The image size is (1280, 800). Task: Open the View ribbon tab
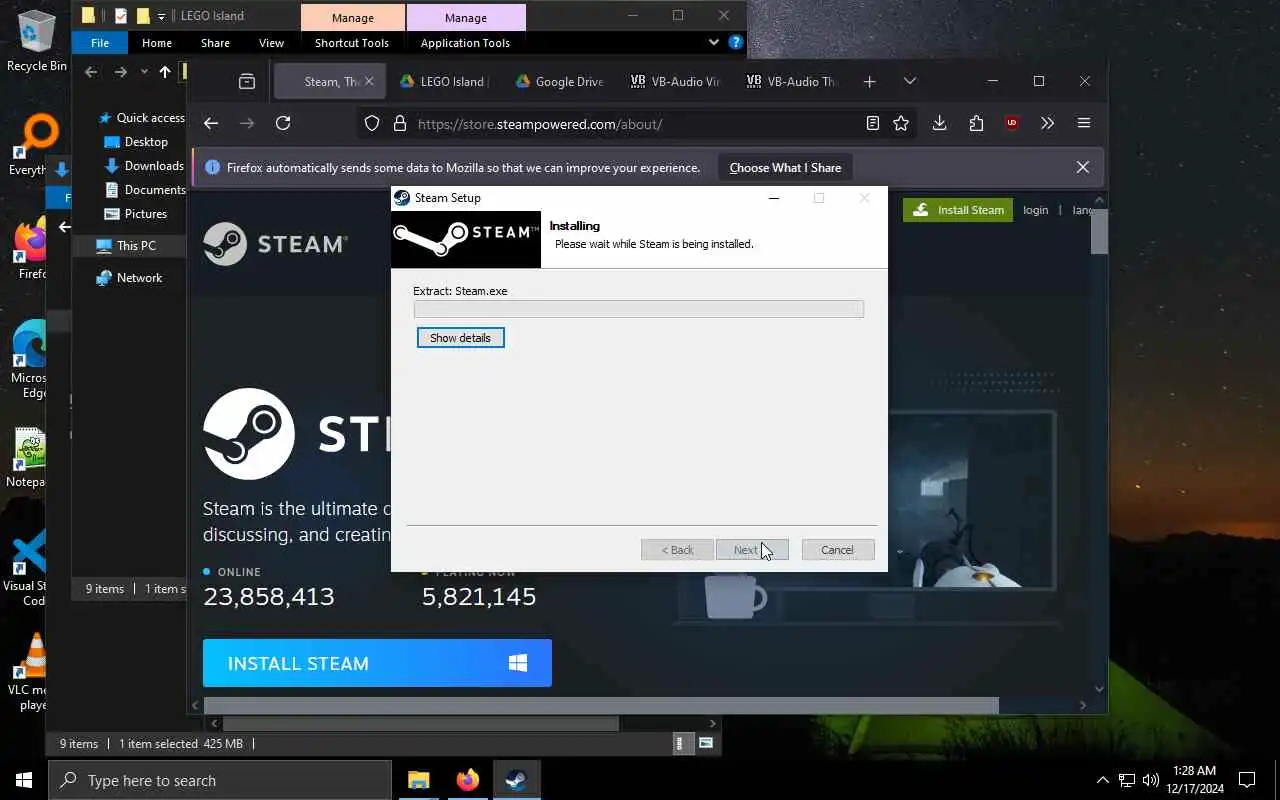(x=271, y=43)
